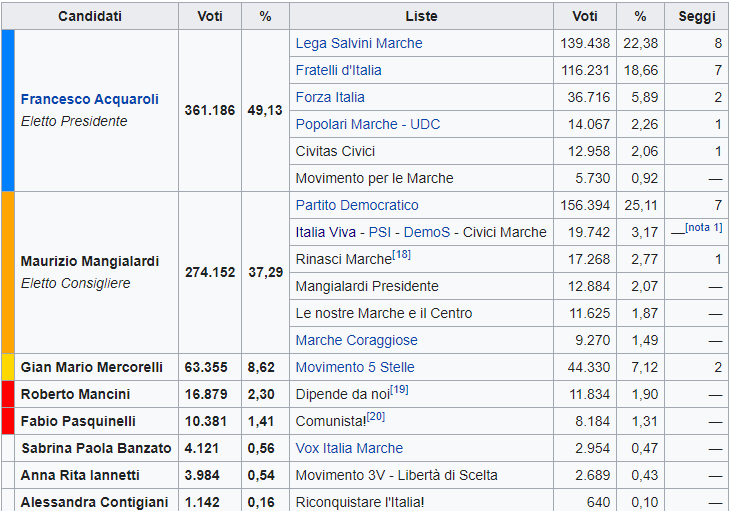Screen dimensions: 729x511
Task: Jump to footnote reference 19
Action: click(x=399, y=390)
